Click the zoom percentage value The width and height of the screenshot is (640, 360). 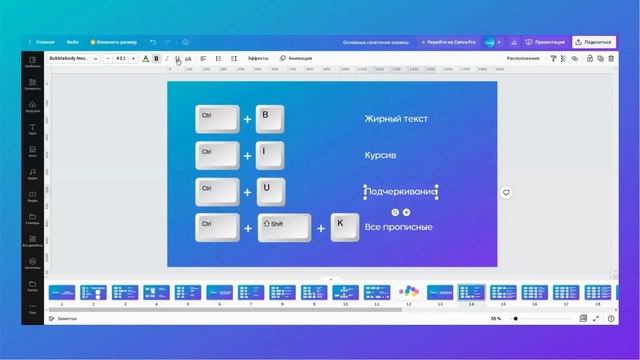pos(496,319)
